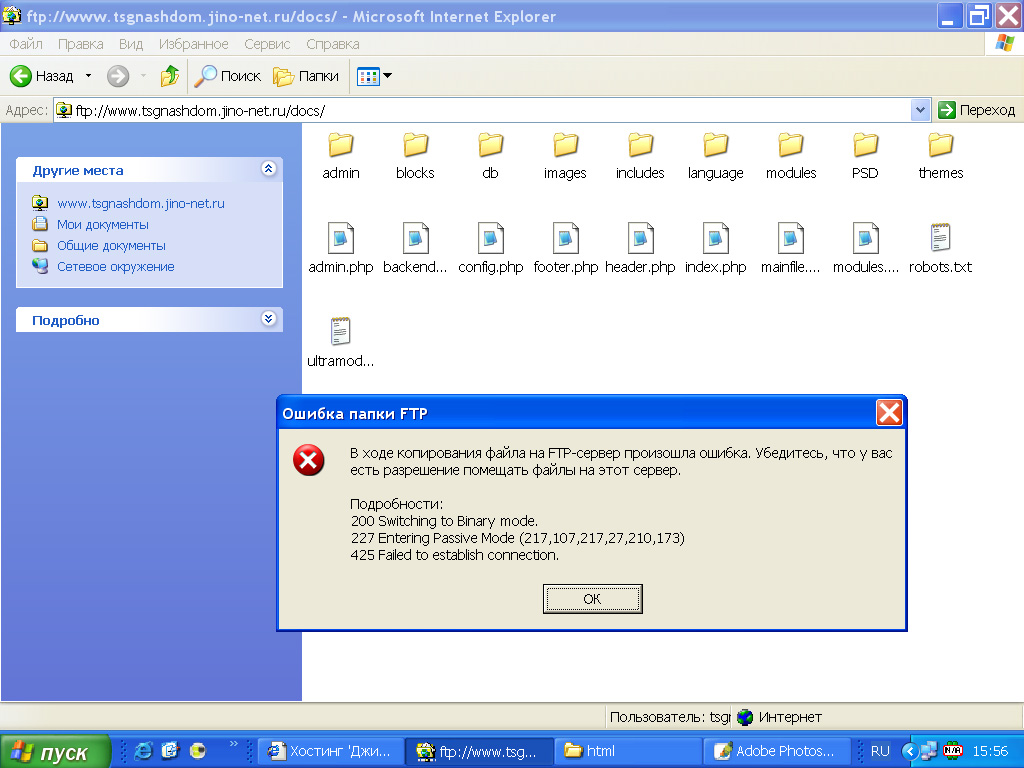
Task: Switch to Хостинг 'Джи... taskbar window
Action: (x=330, y=752)
